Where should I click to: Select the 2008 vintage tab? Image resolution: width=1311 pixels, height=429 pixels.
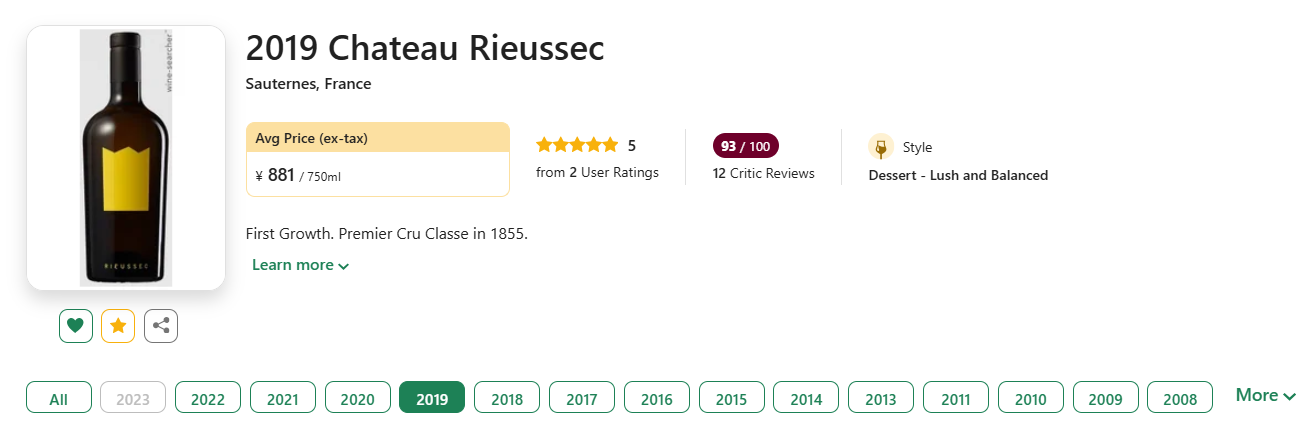tap(1180, 398)
